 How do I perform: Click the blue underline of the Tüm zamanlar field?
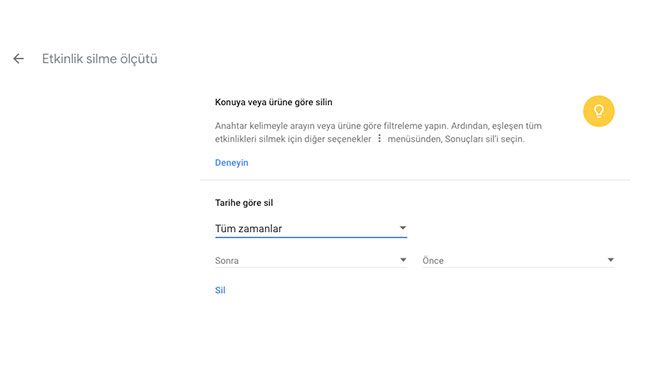311,237
